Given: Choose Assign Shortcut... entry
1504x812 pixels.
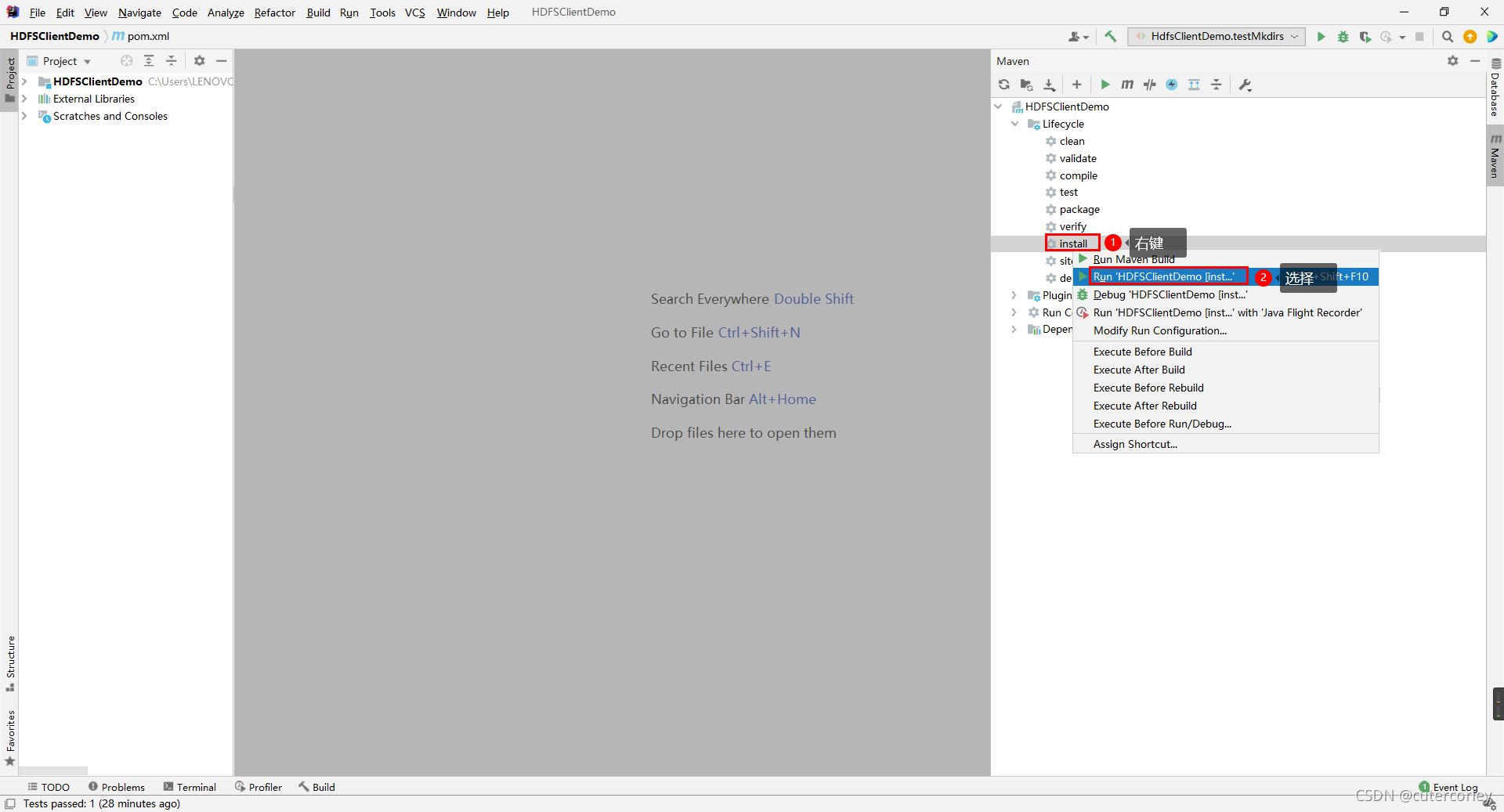Looking at the screenshot, I should point(1225,444).
